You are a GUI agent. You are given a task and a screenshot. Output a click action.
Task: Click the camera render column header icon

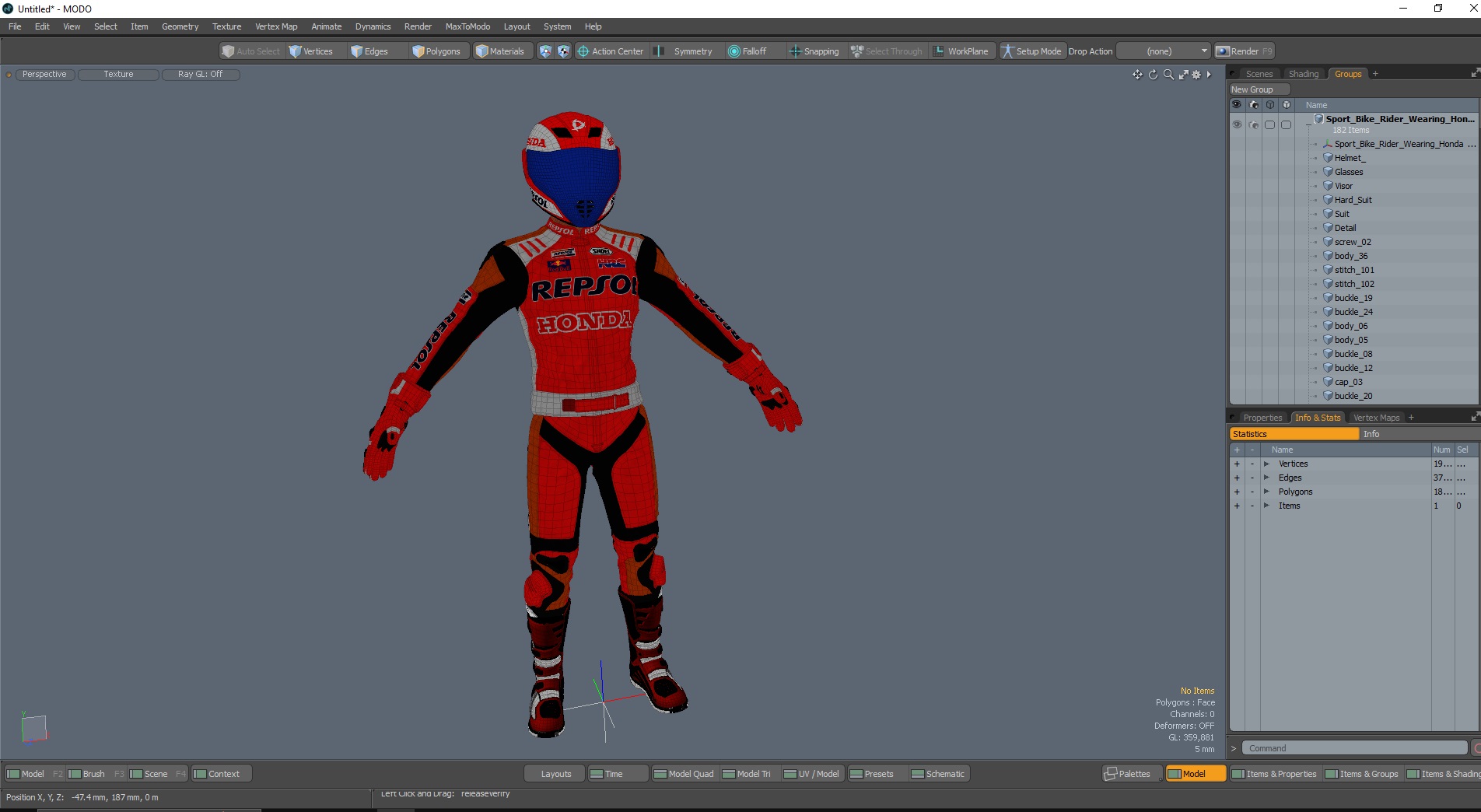click(x=1254, y=105)
